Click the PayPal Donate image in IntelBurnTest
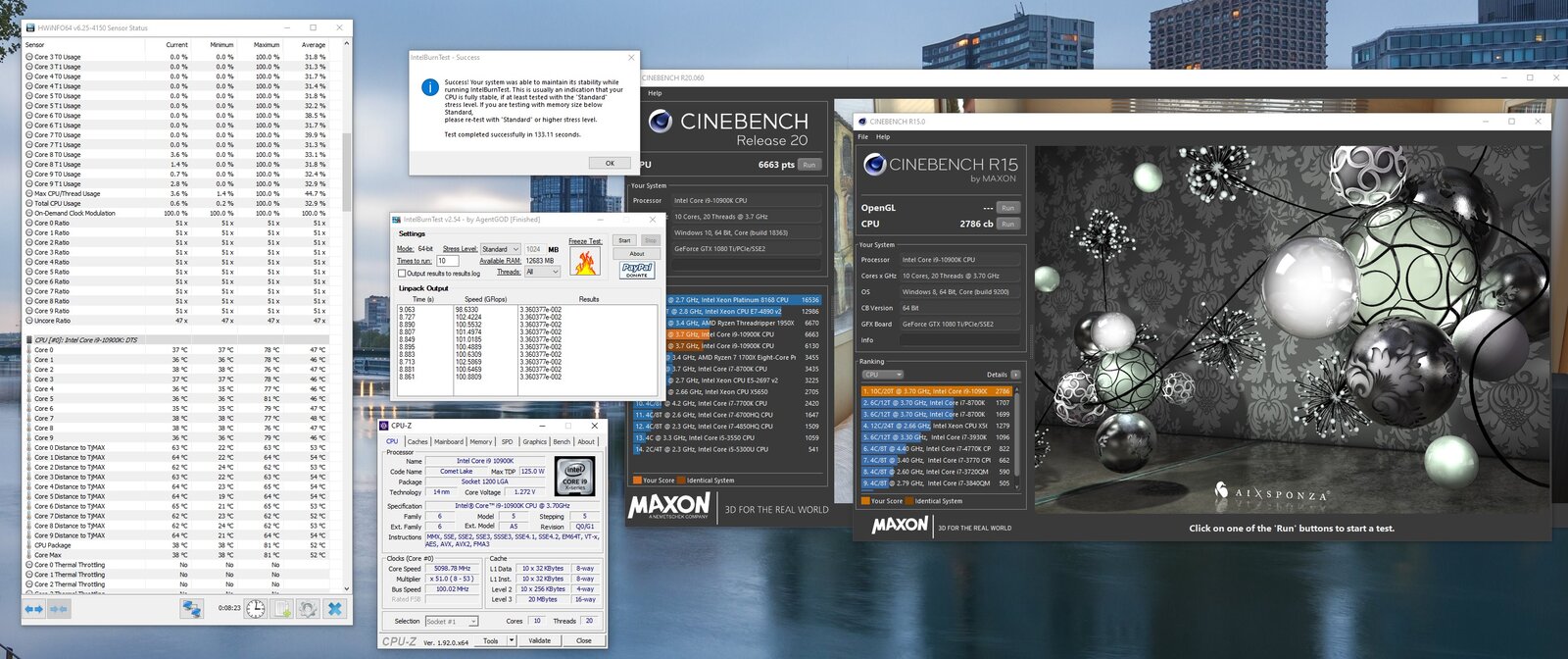 pos(637,269)
